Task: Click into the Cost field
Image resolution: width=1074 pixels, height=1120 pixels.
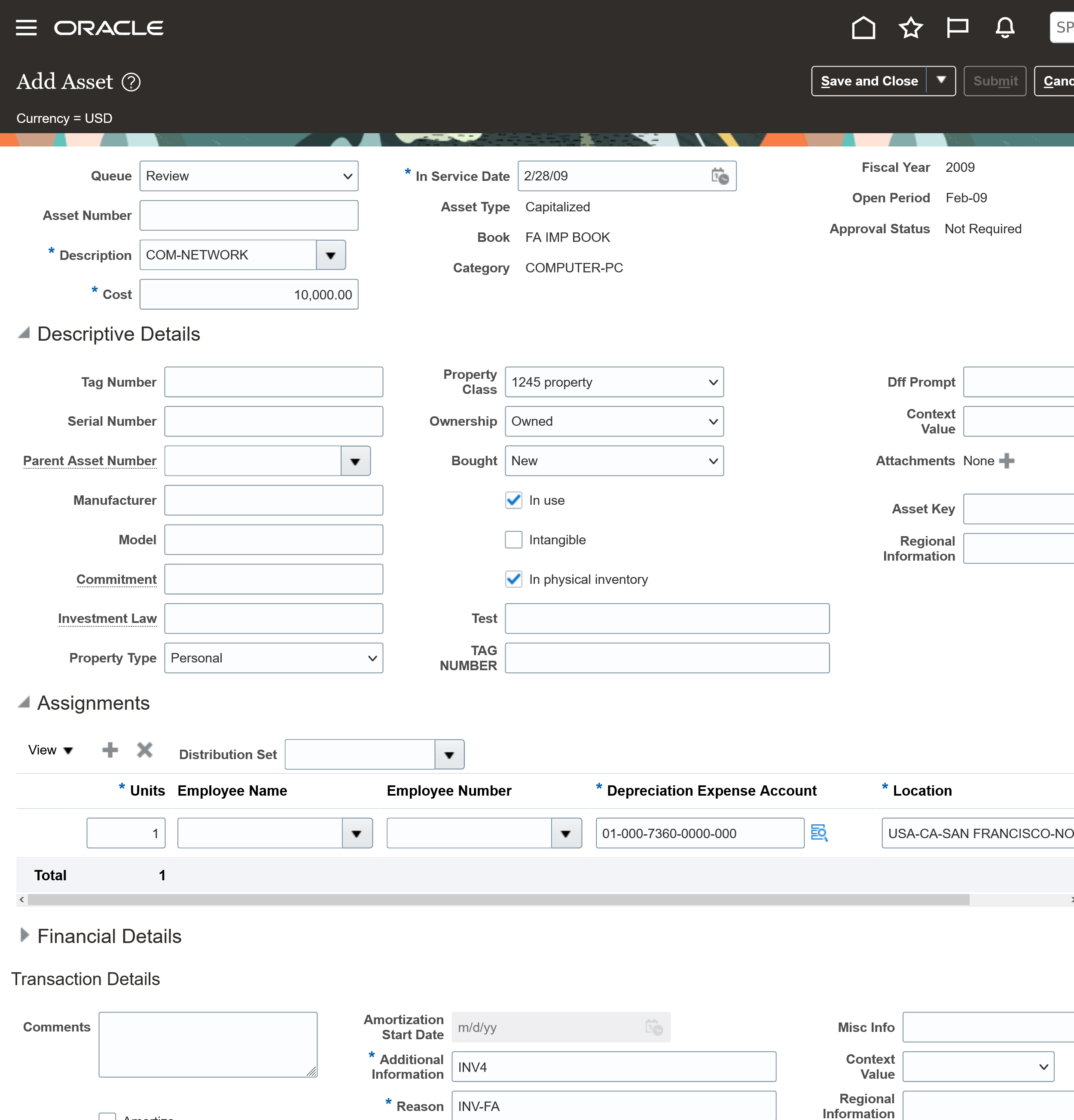Action: 248,295
